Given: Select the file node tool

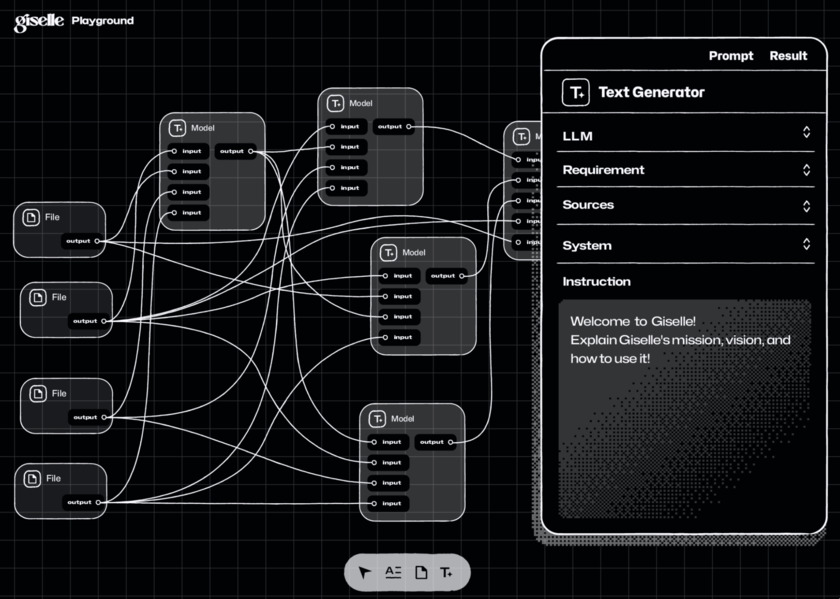Looking at the screenshot, I should pyautogui.click(x=421, y=572).
